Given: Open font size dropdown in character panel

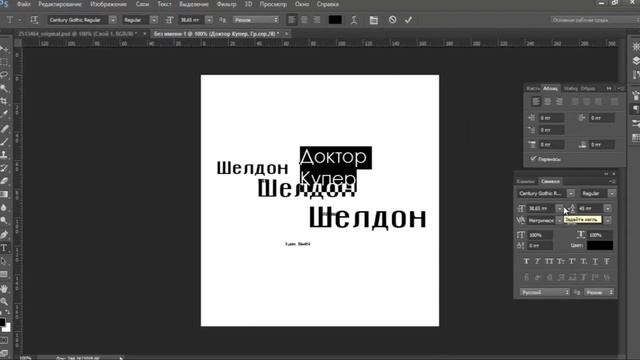Looking at the screenshot, I should 559,209.
